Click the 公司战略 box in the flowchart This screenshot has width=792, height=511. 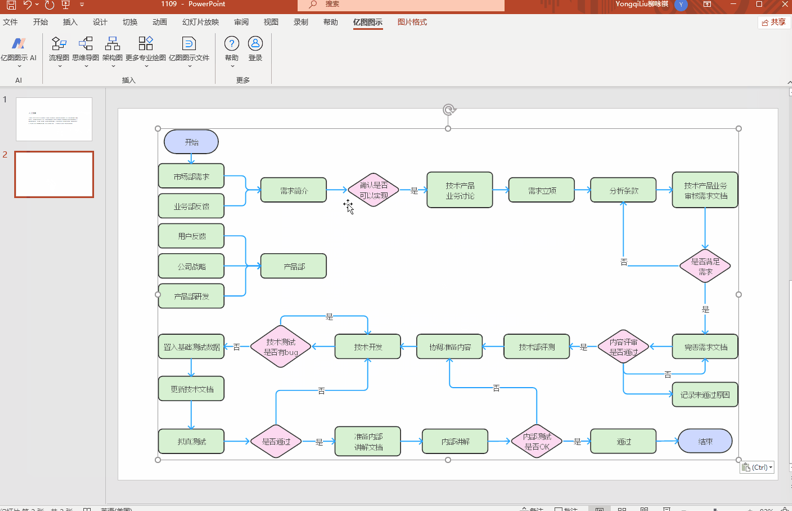191,266
